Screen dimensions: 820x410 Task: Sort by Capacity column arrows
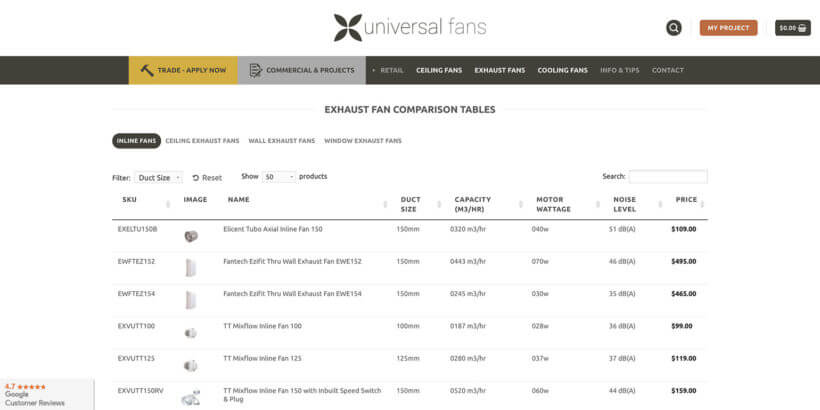pos(521,204)
